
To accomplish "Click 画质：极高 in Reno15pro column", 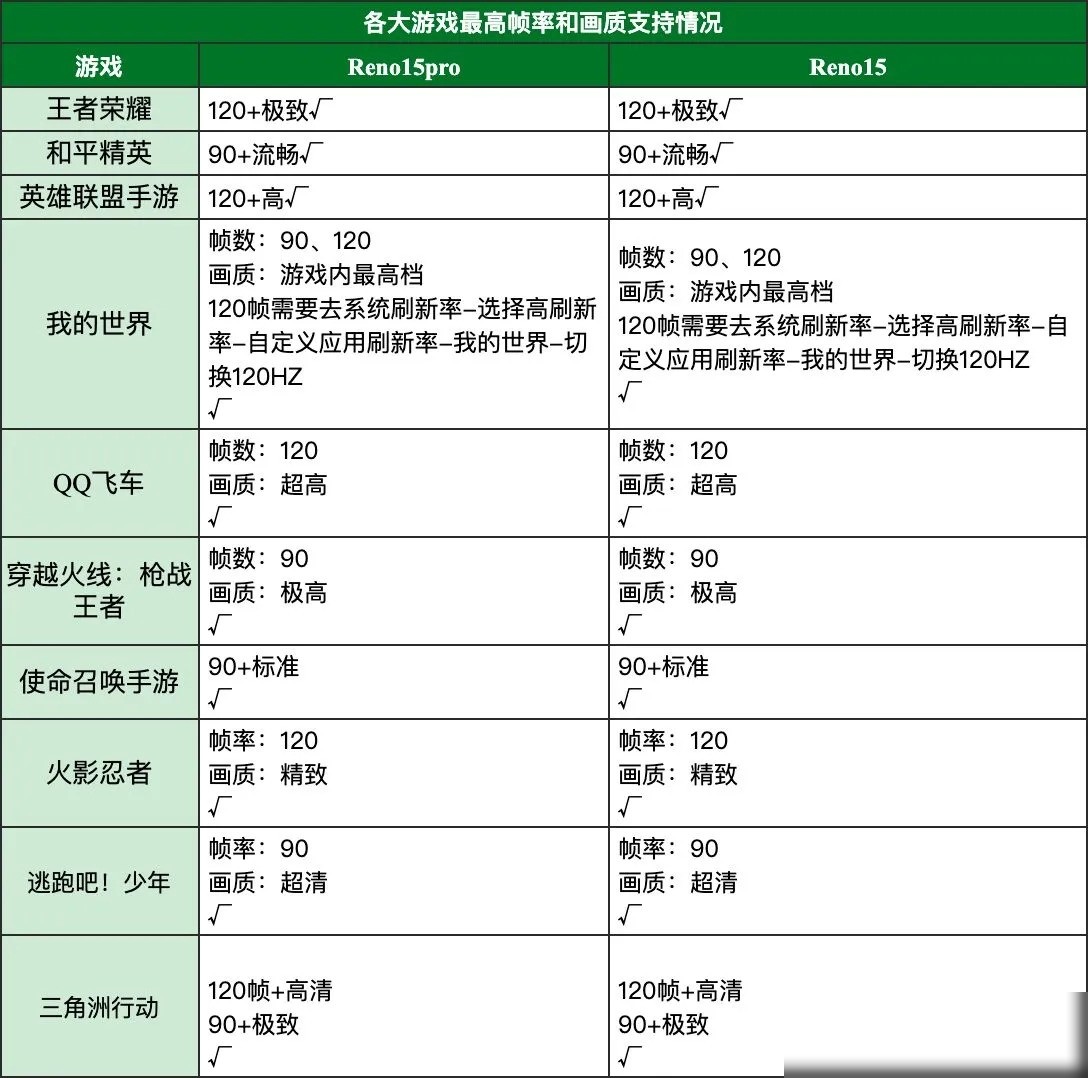I will [x=267, y=592].
